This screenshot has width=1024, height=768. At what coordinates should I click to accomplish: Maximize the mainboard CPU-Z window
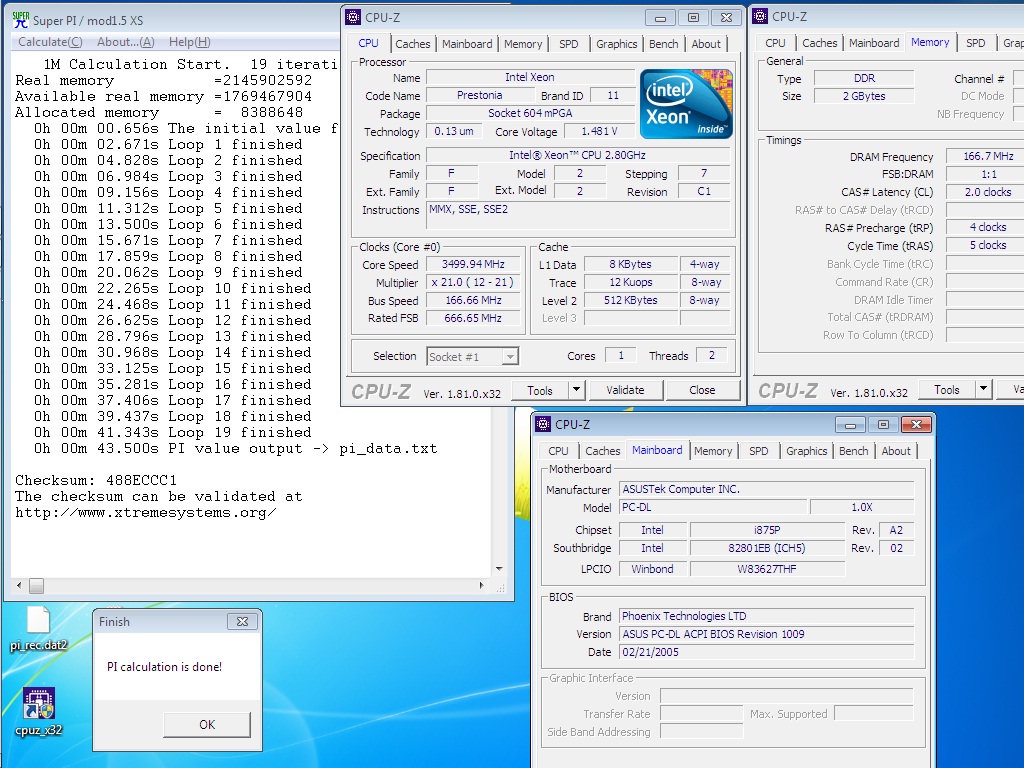tap(883, 424)
